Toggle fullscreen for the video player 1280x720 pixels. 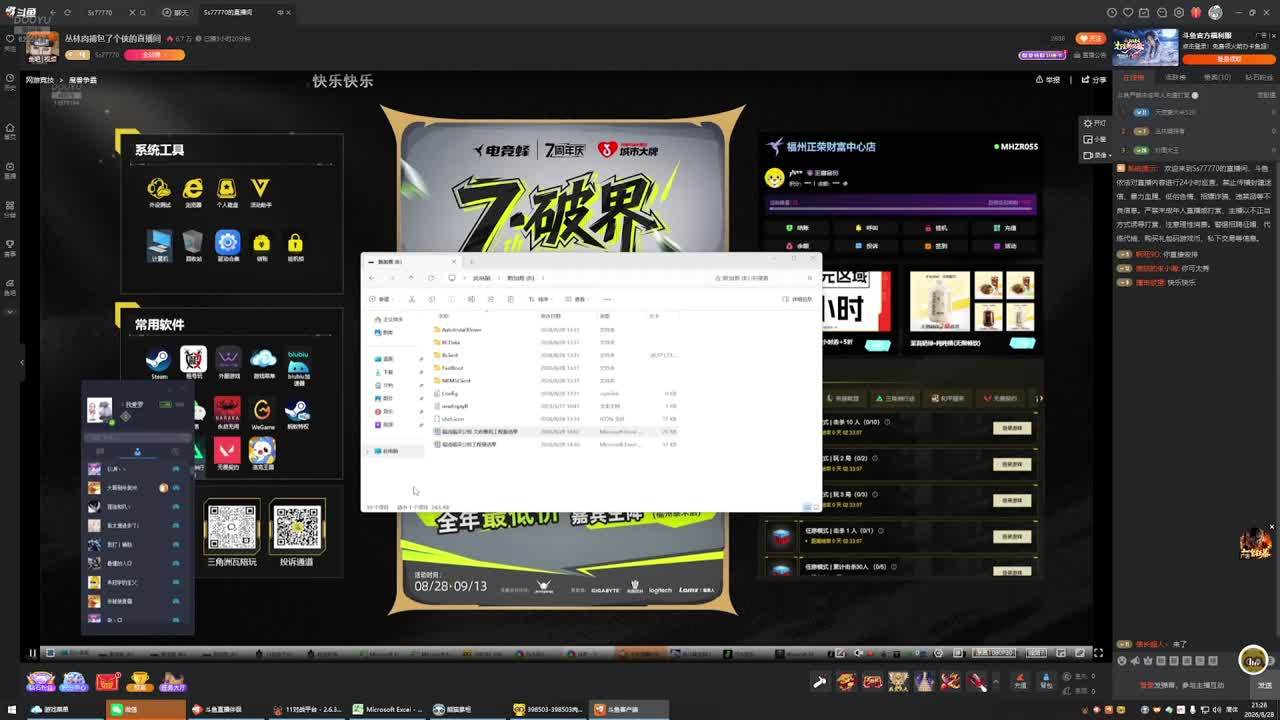(x=1098, y=653)
